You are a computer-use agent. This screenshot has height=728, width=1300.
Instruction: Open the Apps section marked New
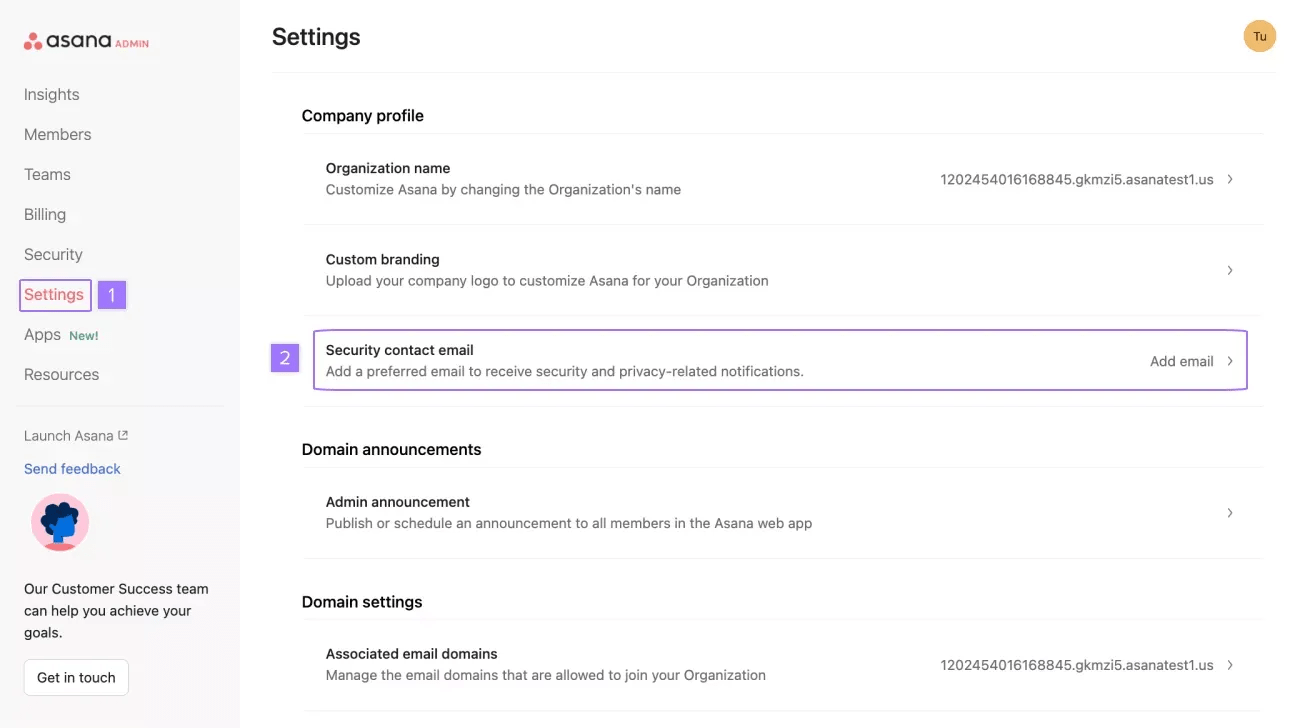pos(43,334)
